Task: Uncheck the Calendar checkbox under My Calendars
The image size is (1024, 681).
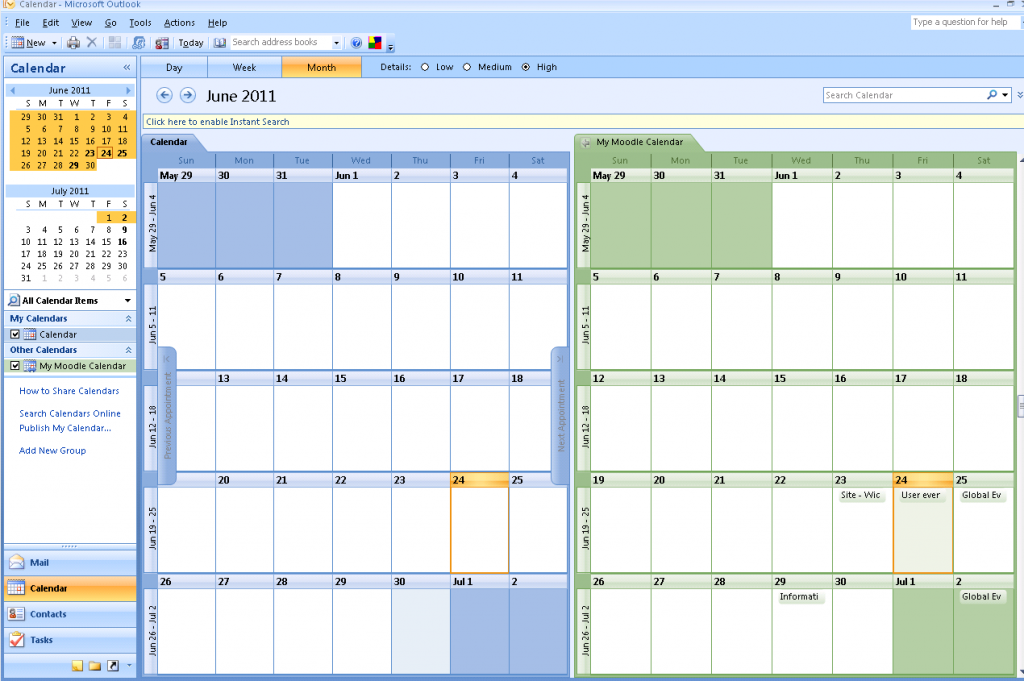Action: coord(15,334)
